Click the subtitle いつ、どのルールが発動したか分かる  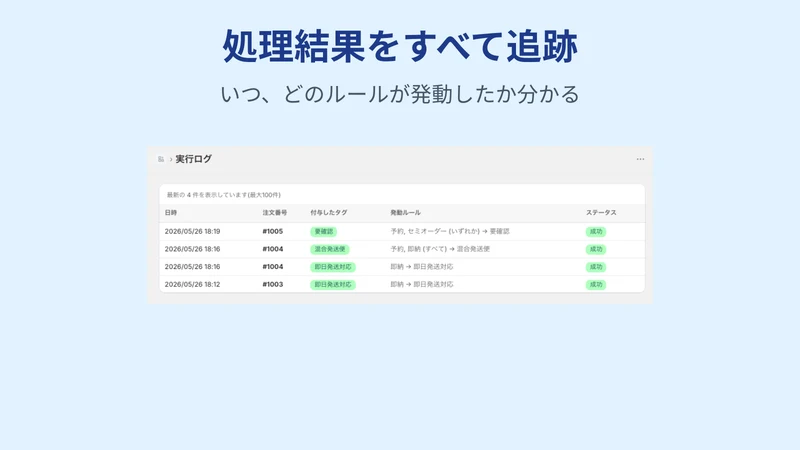tap(400, 94)
